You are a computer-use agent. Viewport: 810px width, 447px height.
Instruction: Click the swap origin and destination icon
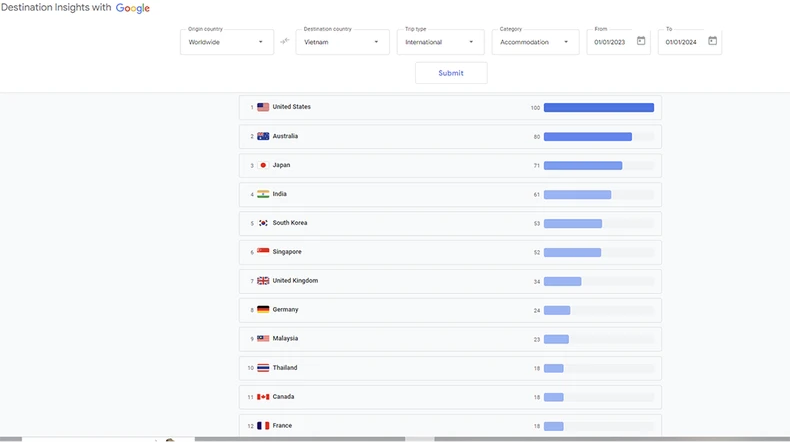tap(285, 42)
